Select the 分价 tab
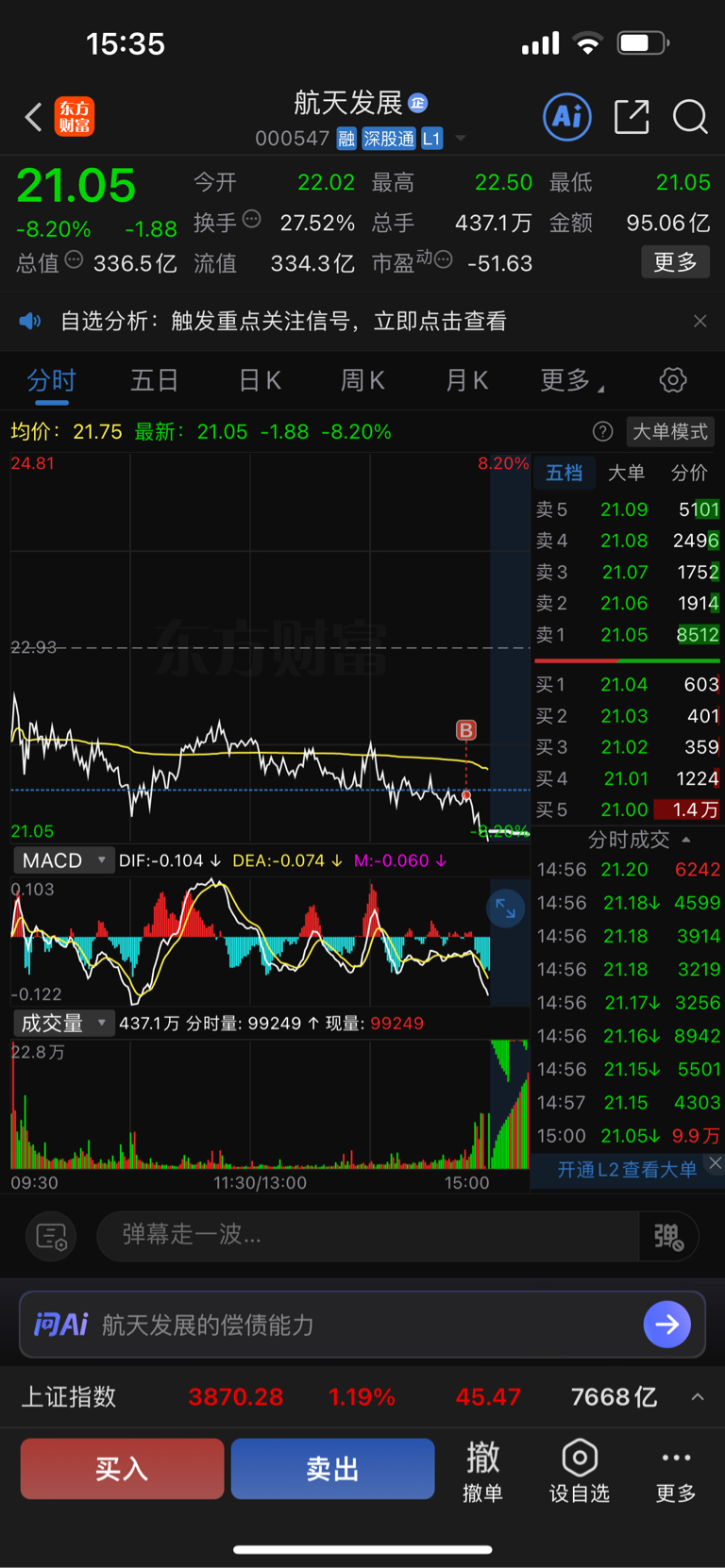 tap(689, 473)
